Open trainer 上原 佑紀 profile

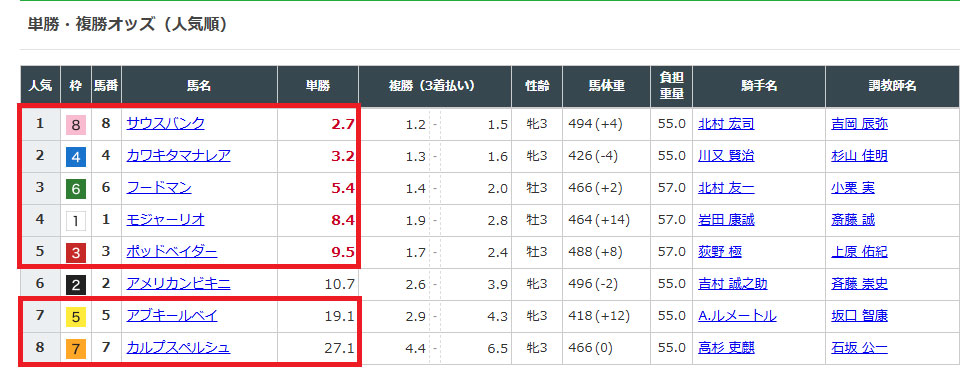tap(859, 253)
